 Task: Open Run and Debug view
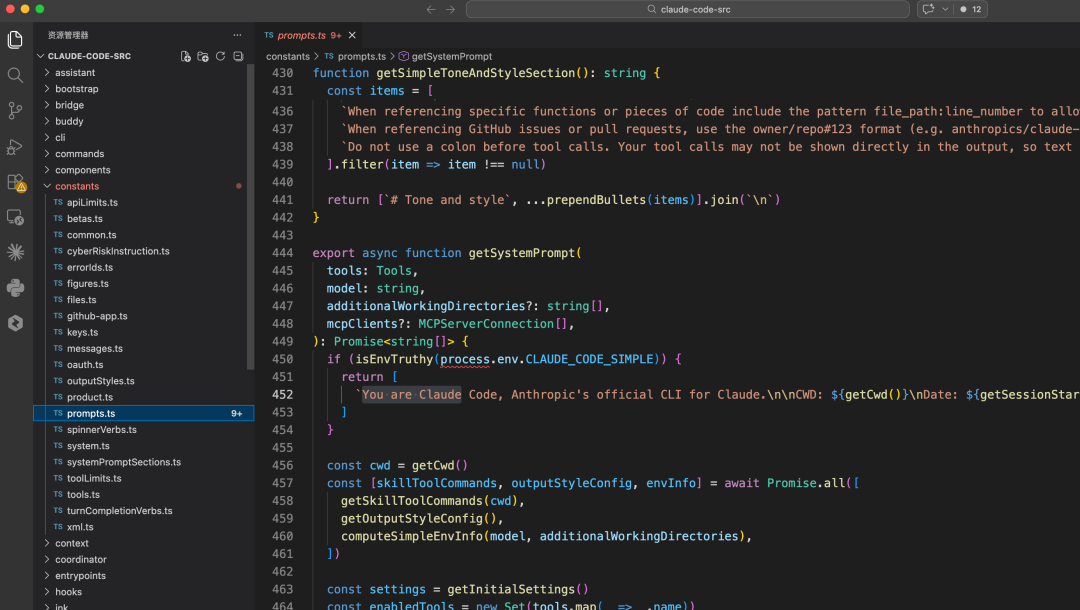(15, 147)
